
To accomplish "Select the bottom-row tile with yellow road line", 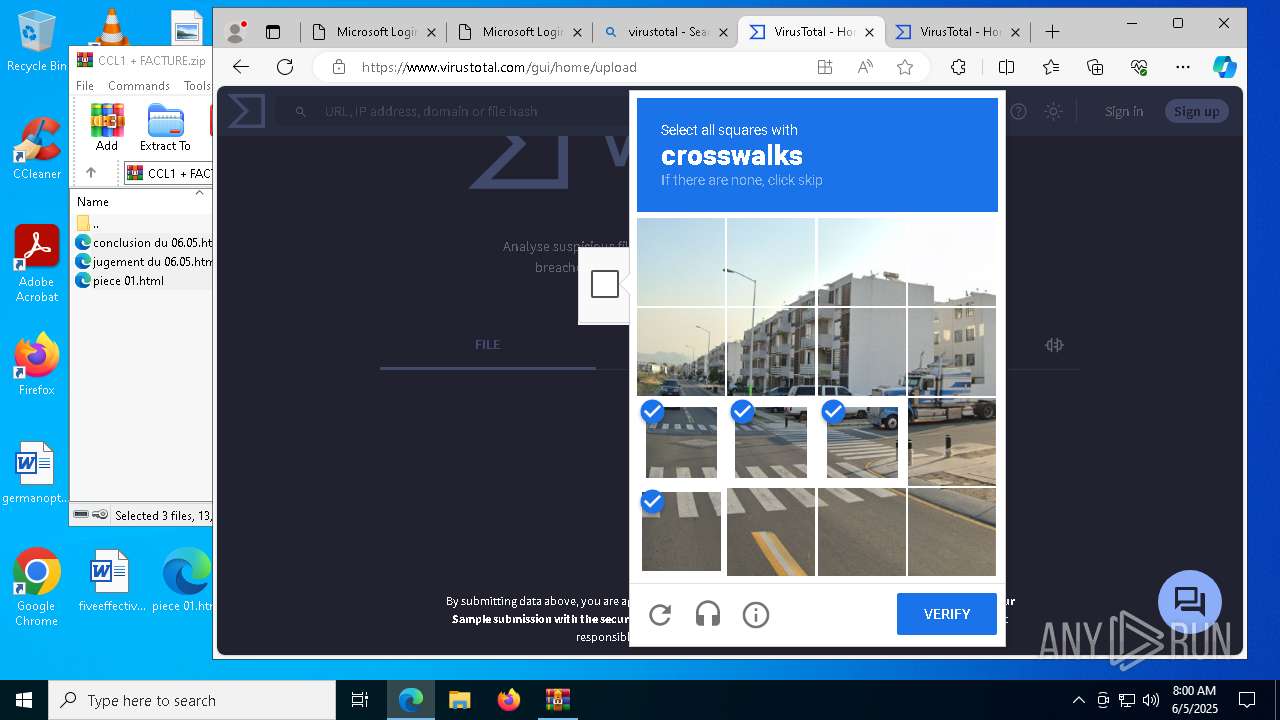I will (771, 532).
